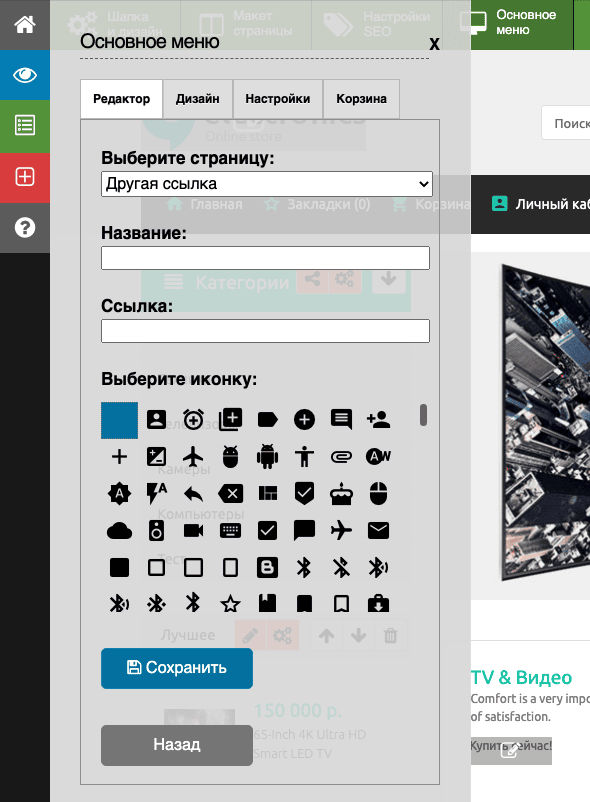Focus the Название text field
This screenshot has width=590, height=802.
(x=265, y=258)
